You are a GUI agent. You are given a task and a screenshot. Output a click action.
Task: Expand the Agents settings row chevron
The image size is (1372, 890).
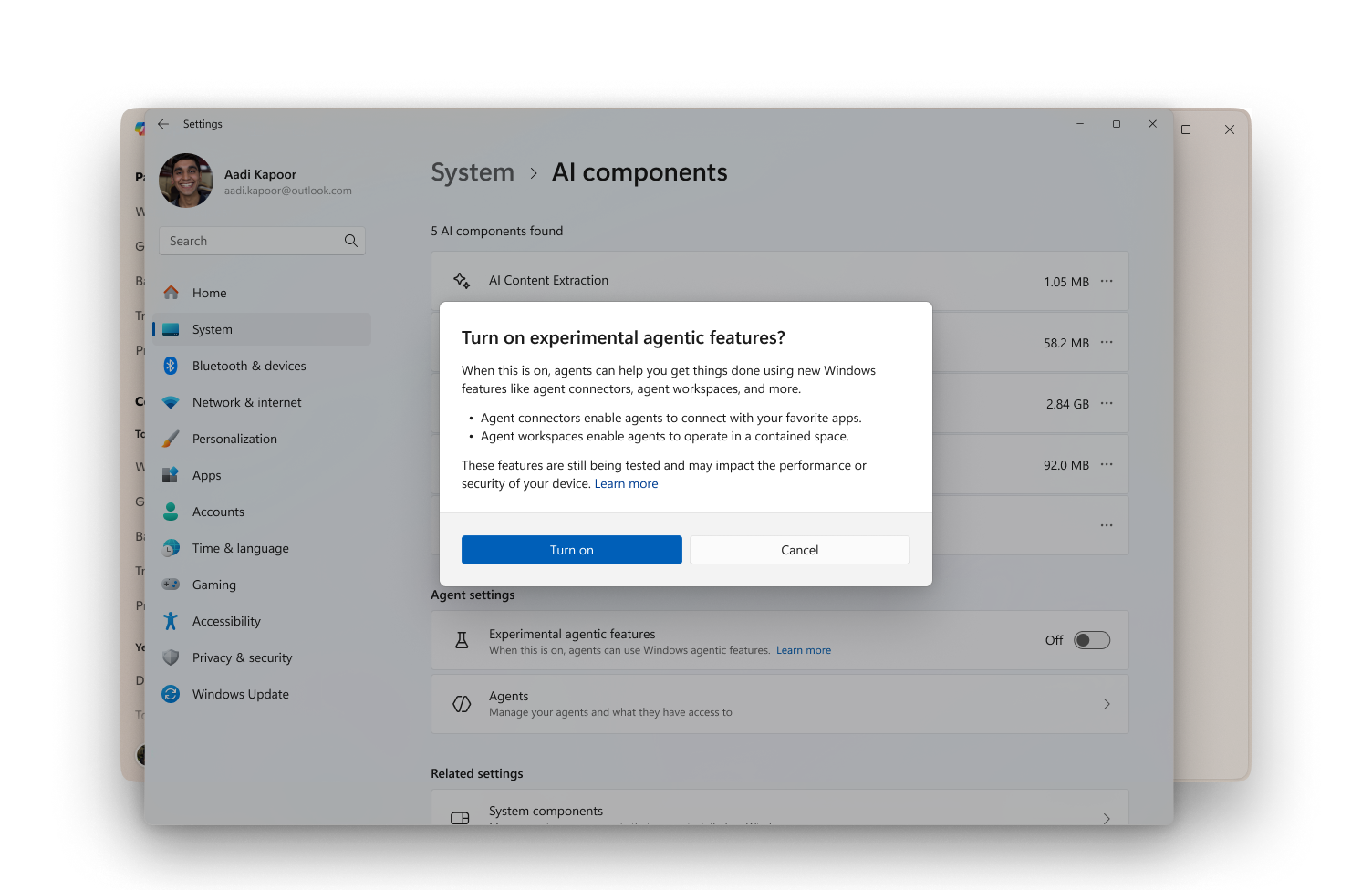1107,704
